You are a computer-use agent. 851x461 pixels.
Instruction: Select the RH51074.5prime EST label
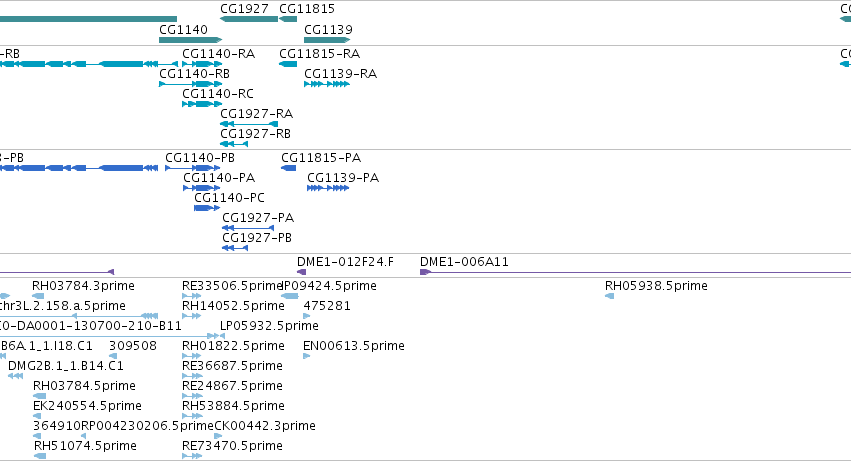click(x=85, y=446)
